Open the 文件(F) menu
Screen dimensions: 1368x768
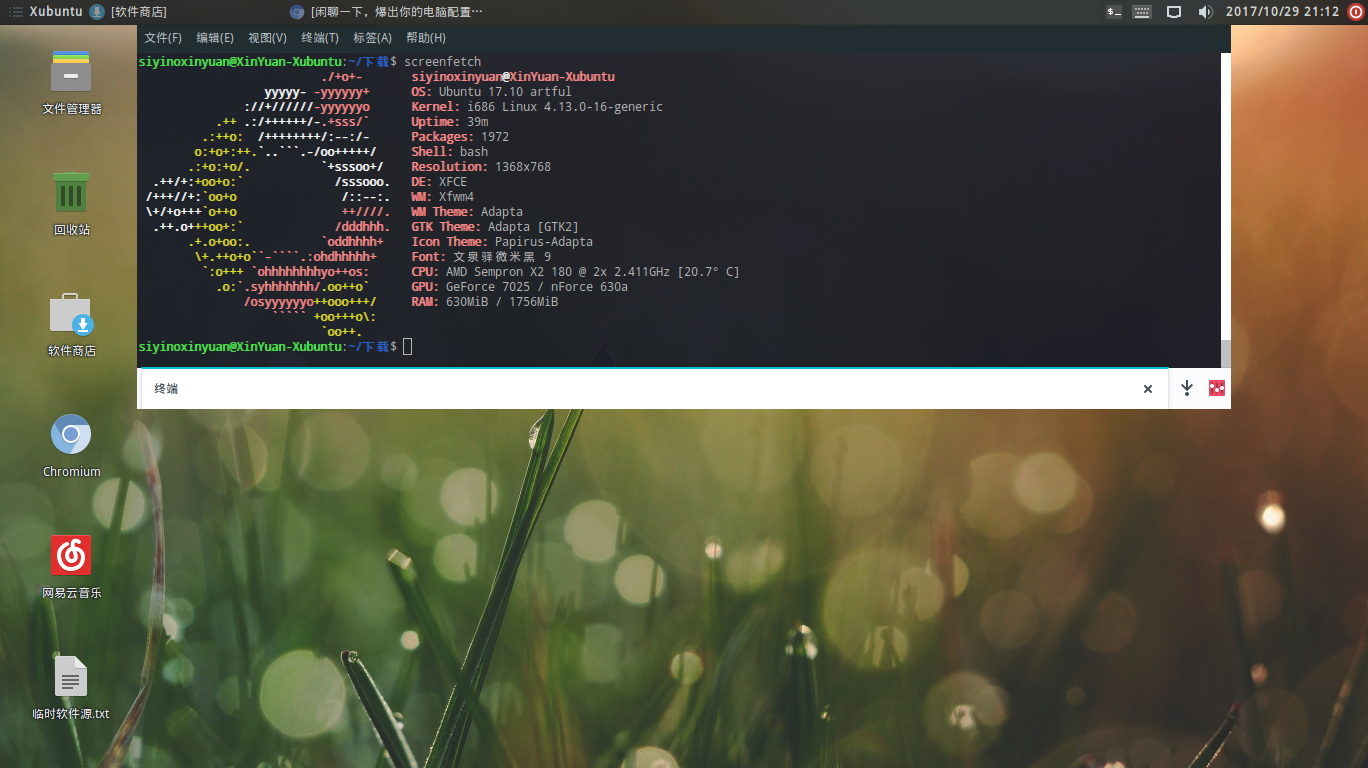click(x=163, y=38)
